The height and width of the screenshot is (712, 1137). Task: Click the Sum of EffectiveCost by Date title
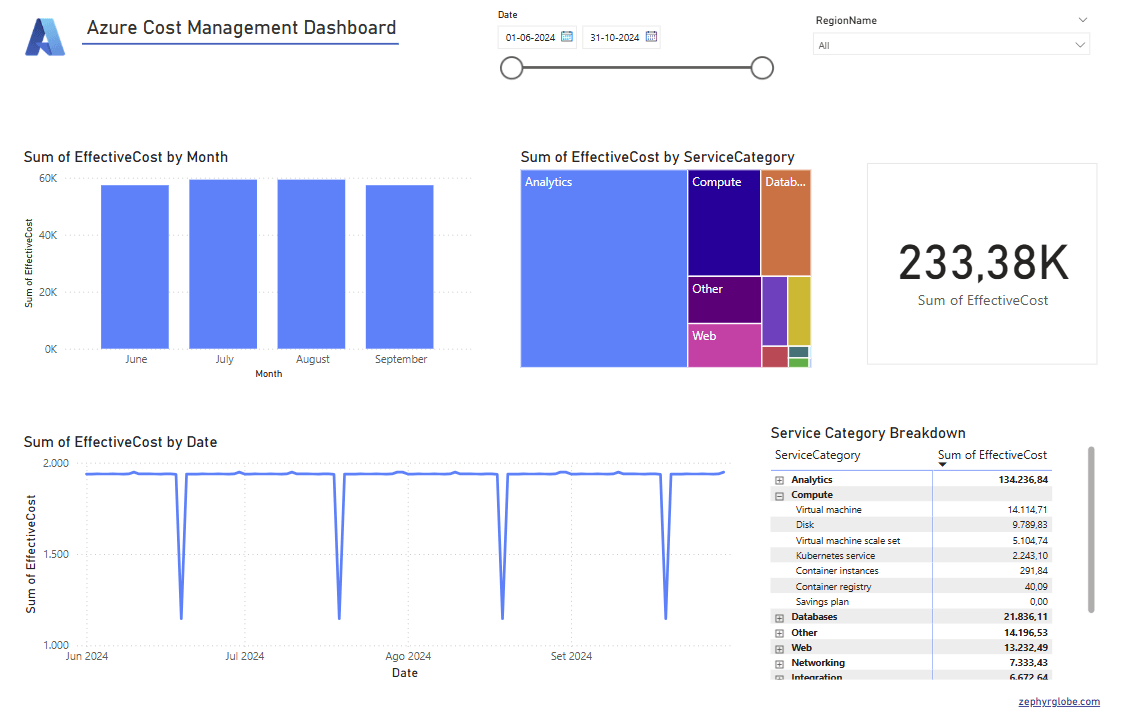pyautogui.click(x=120, y=442)
